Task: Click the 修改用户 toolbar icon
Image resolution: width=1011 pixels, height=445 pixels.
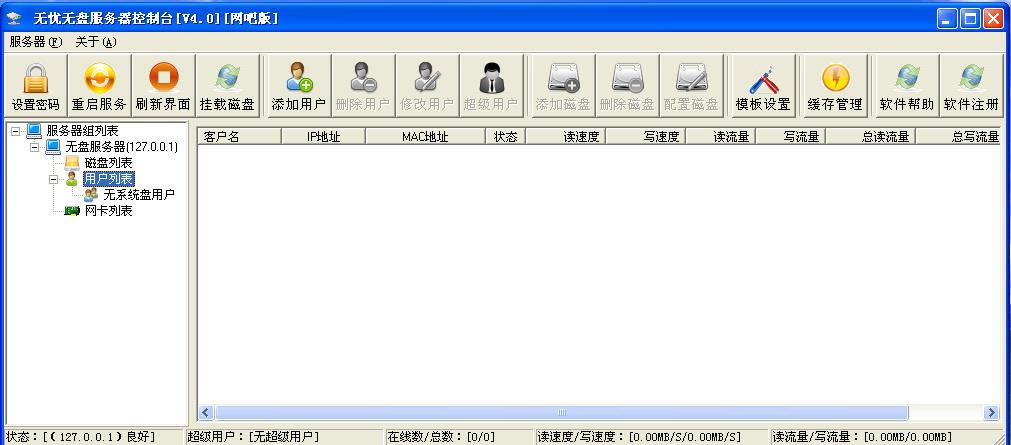Action: coord(427,78)
